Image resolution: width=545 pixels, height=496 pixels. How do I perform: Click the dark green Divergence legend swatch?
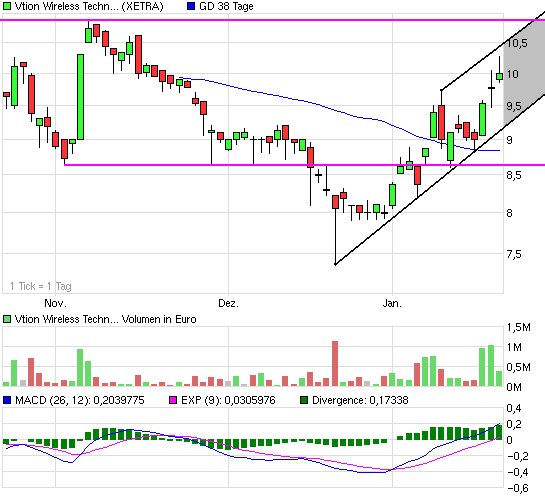[x=304, y=400]
